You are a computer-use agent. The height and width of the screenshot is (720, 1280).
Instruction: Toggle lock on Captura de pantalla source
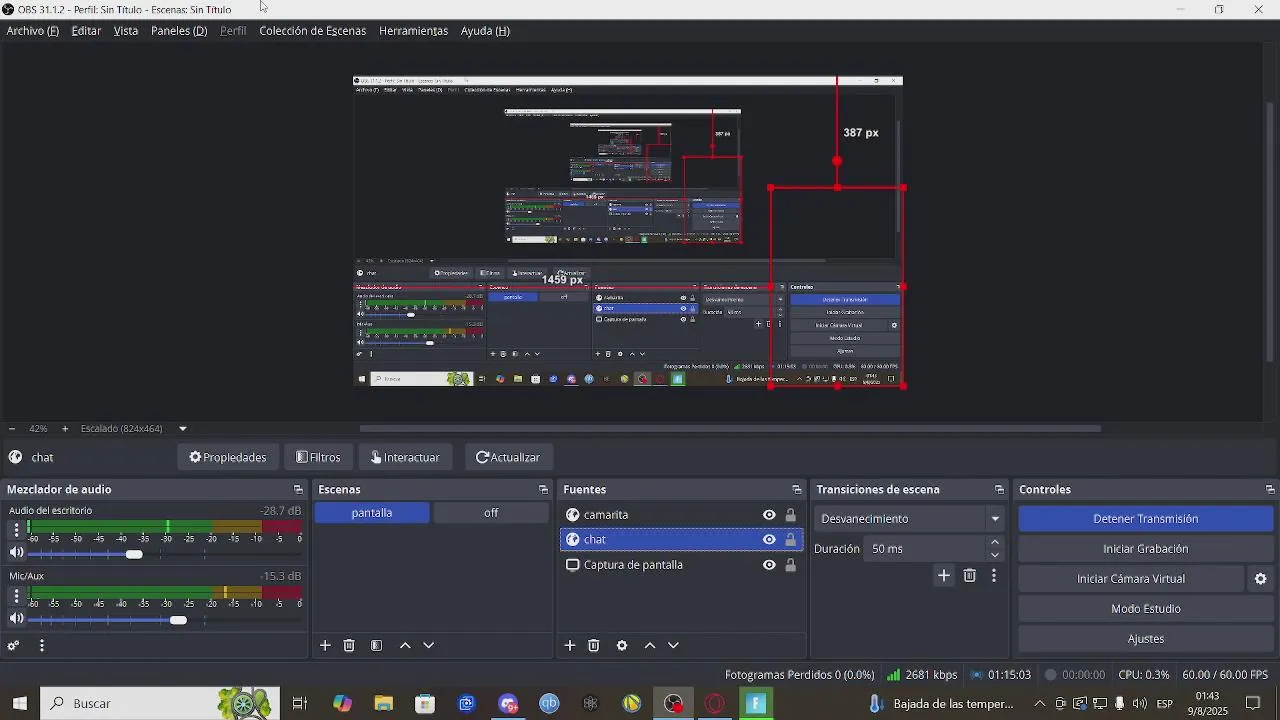(791, 565)
